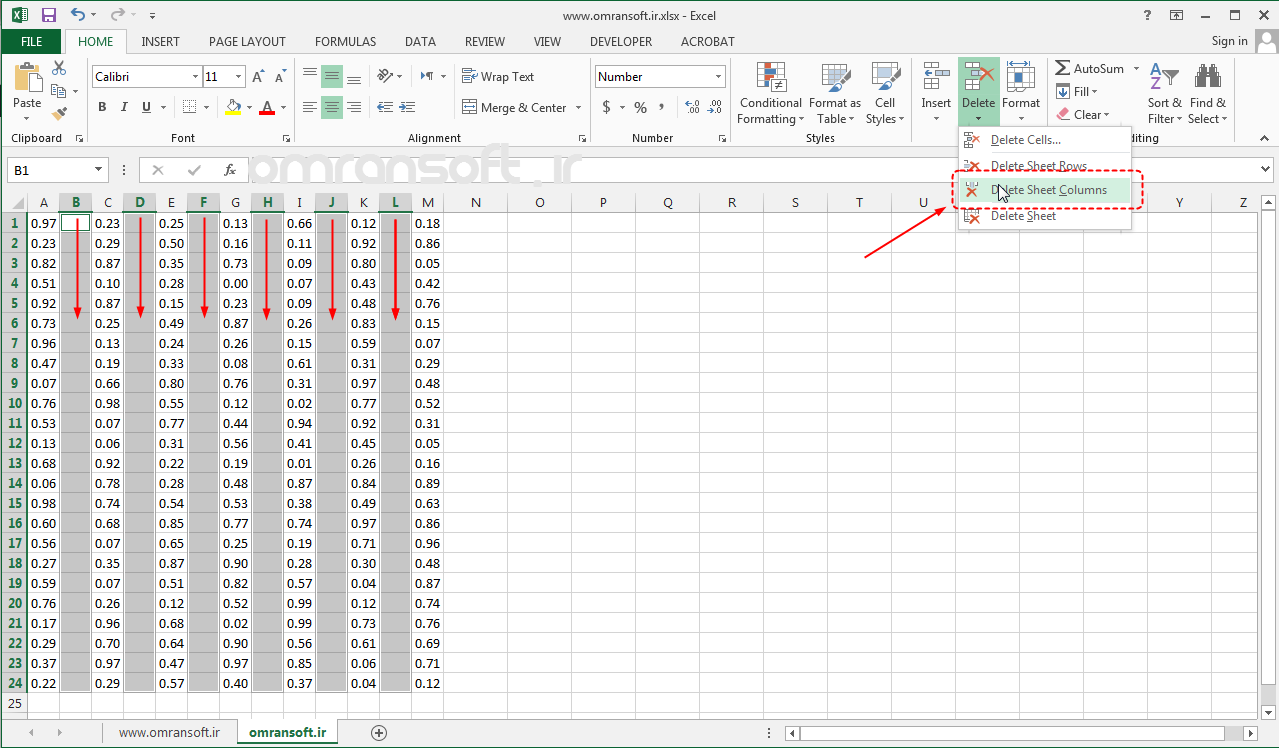Open the Alignment dialog launcher
Screen dimensions: 1279x748
(583, 138)
